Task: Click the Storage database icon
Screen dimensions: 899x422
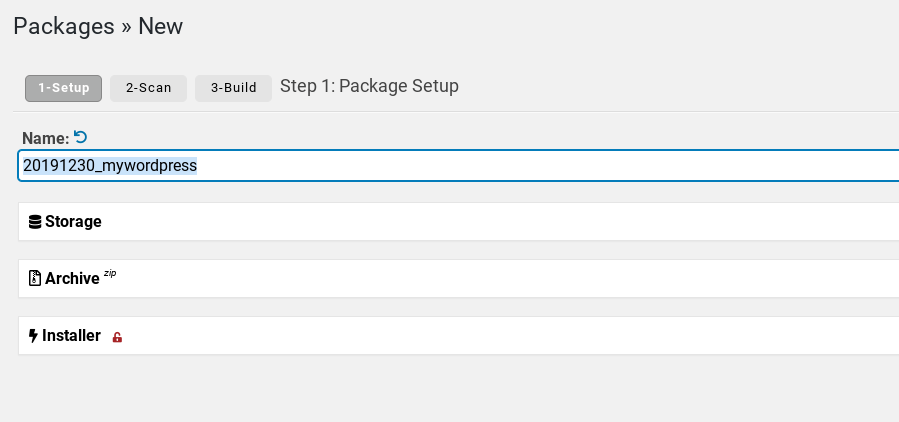Action: [x=35, y=222]
